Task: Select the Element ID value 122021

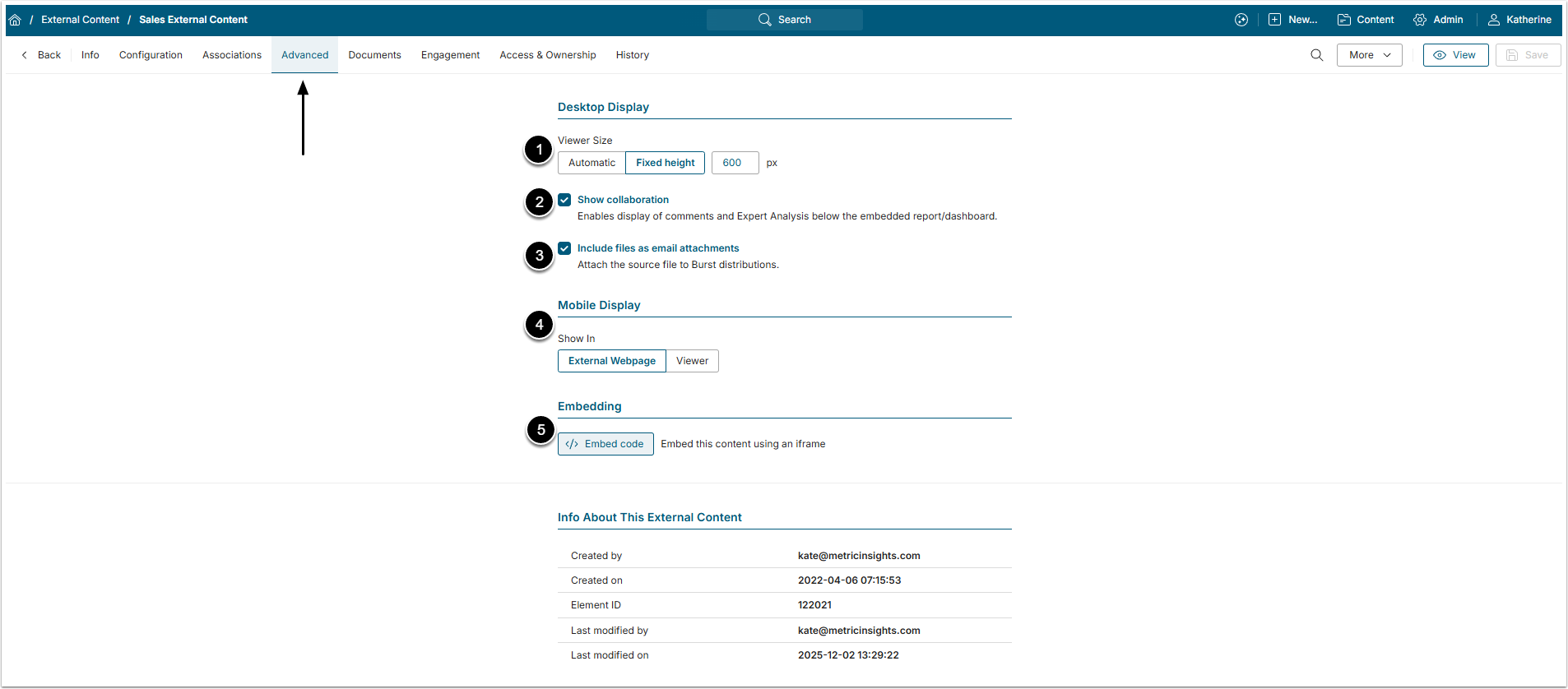Action: point(814,605)
